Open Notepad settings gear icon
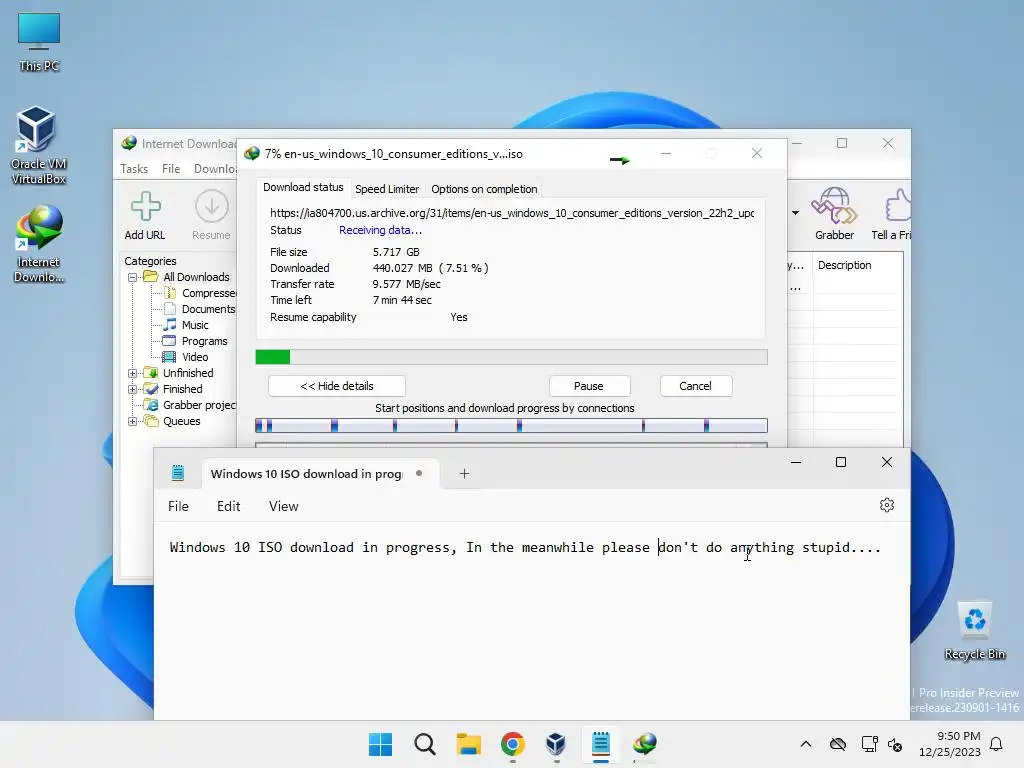This screenshot has width=1024, height=768. click(886, 505)
